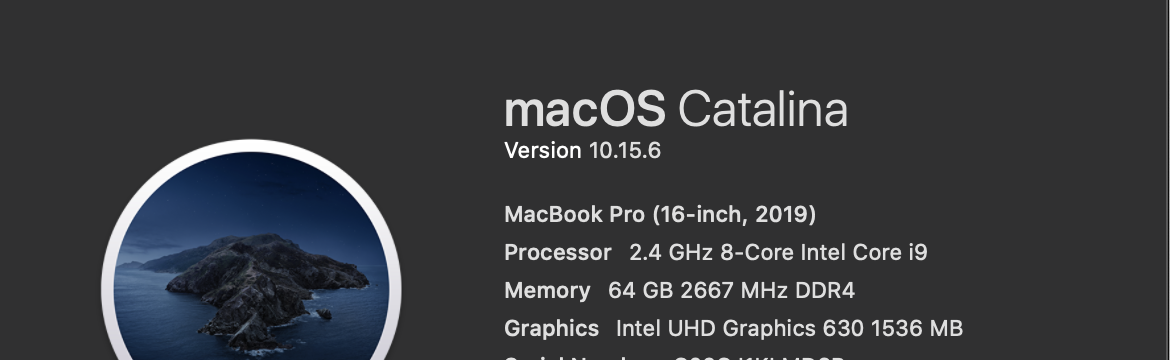Click the Memory label
This screenshot has height=360, width=1170.
click(547, 291)
